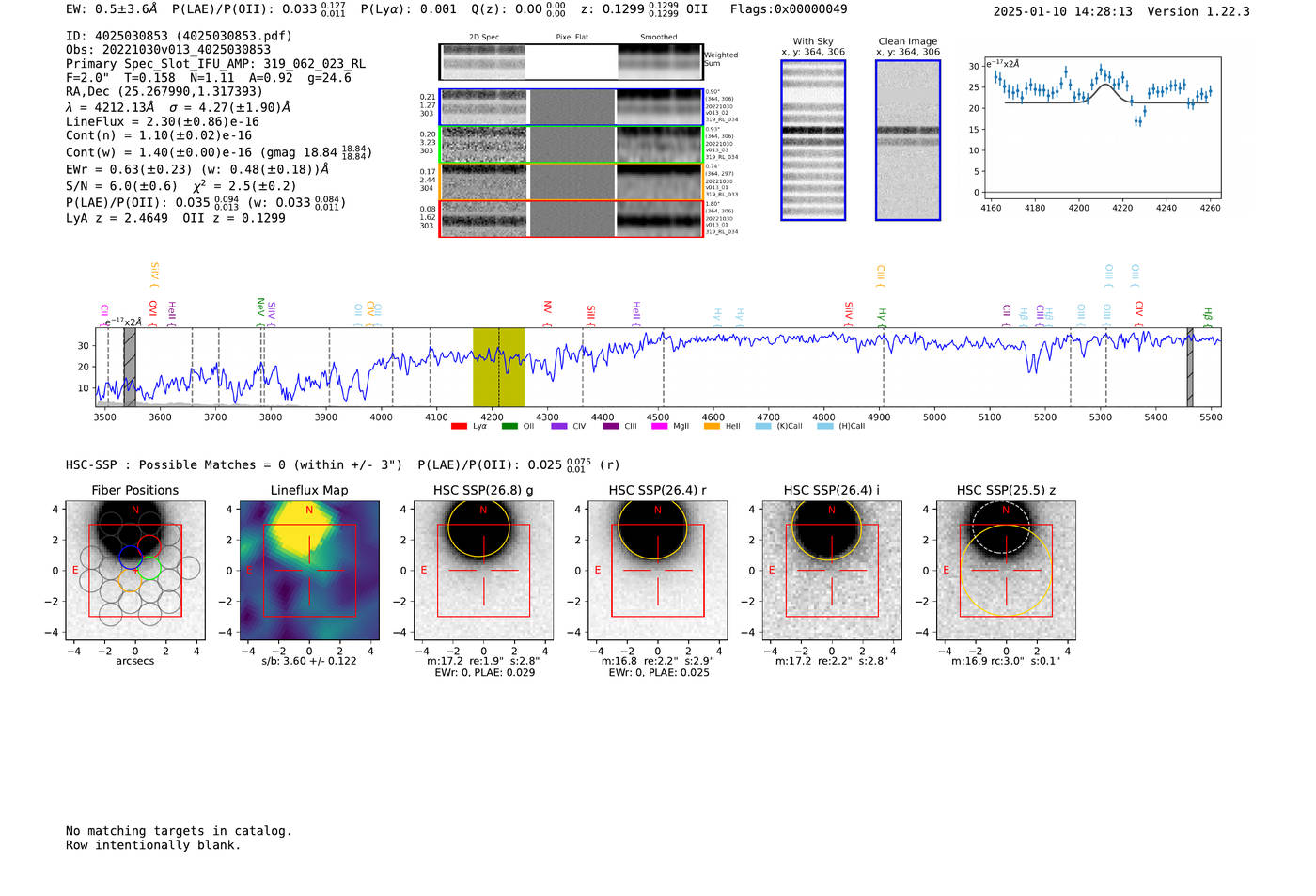
Task: Click the dark purple CIII legend swatch
Action: [x=611, y=427]
